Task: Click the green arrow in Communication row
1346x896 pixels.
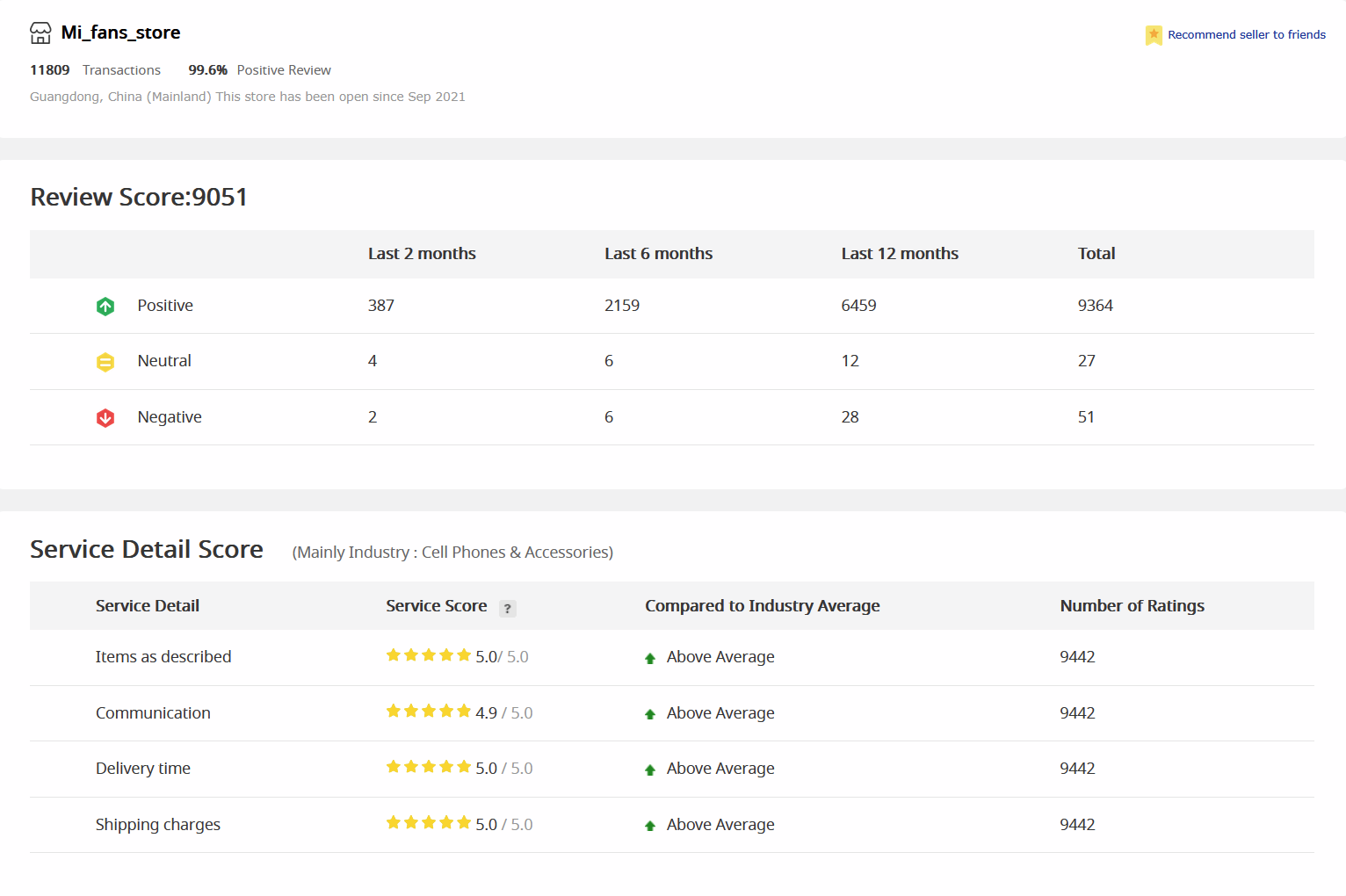Action: click(650, 714)
